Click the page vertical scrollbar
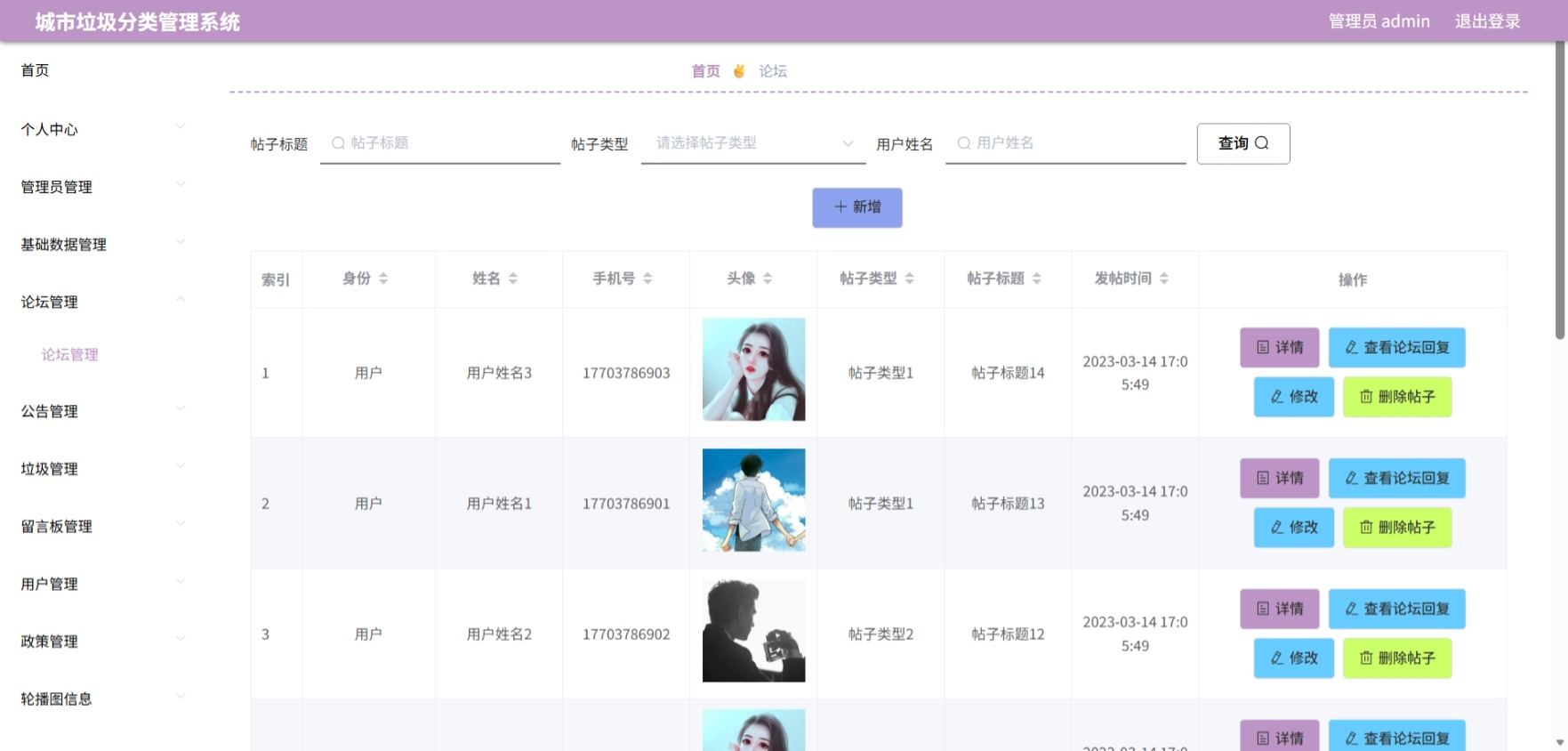This screenshot has height=751, width=1568. (1560, 191)
